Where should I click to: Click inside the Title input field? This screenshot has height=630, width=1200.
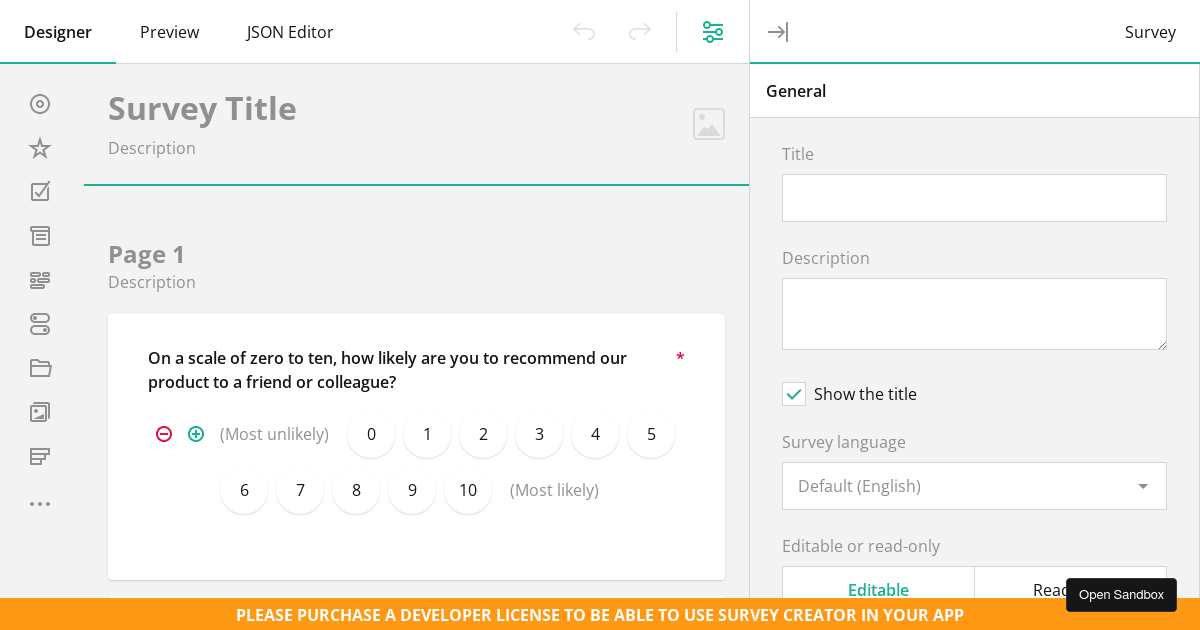coord(974,198)
